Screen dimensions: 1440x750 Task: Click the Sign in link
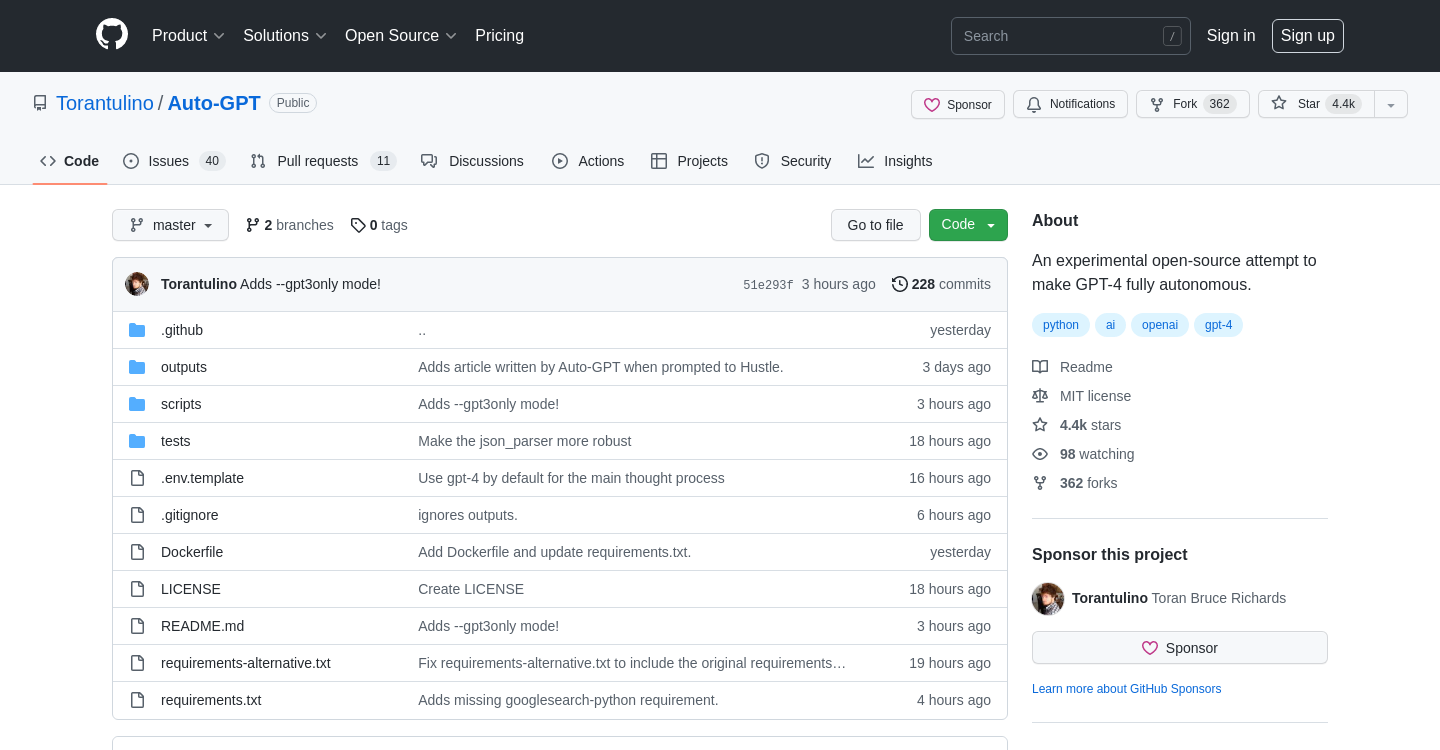point(1231,36)
